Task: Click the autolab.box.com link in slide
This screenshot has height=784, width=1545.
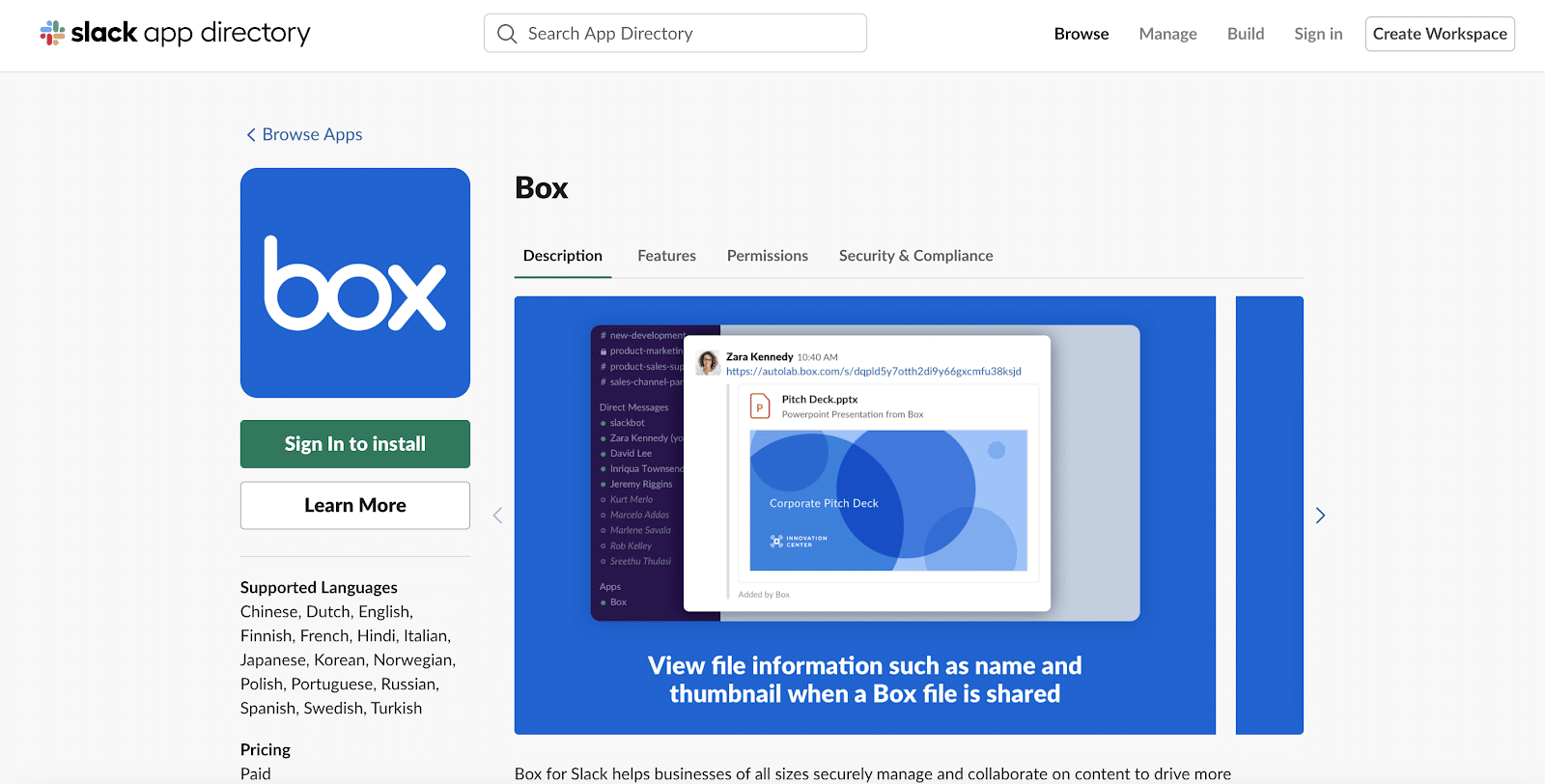Action: point(874,371)
